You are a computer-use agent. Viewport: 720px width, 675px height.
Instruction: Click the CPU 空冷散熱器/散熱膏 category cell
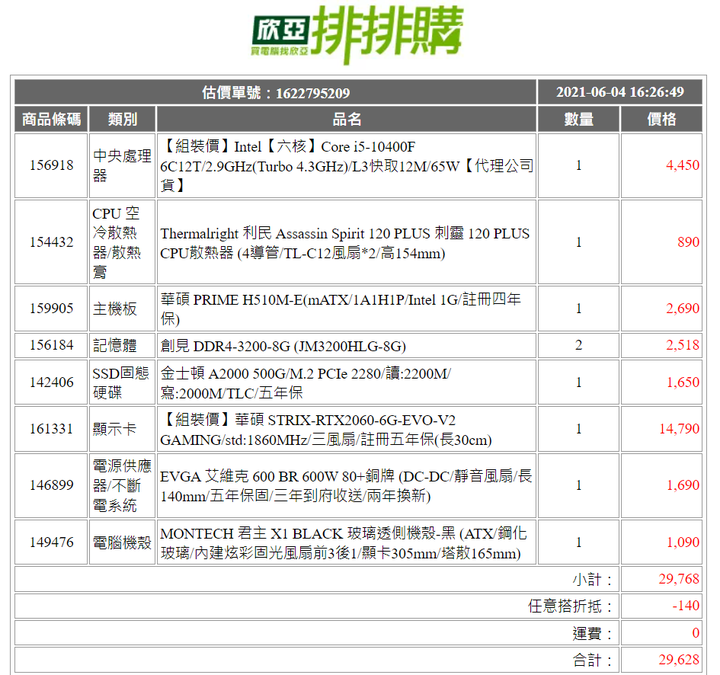click(122, 242)
